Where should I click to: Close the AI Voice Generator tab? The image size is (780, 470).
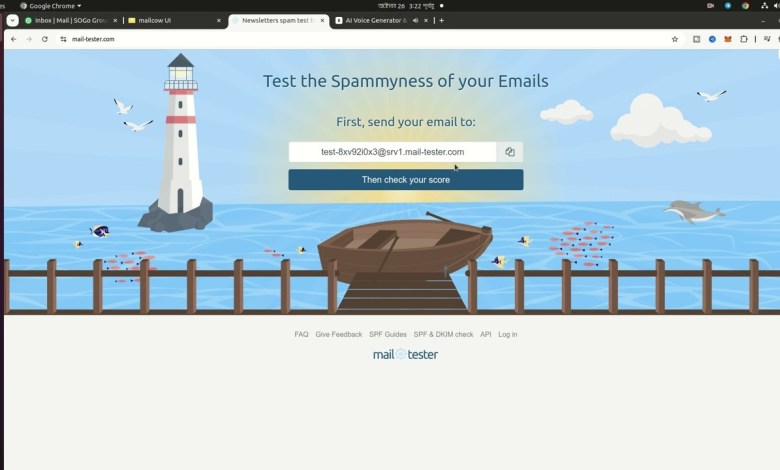click(426, 20)
